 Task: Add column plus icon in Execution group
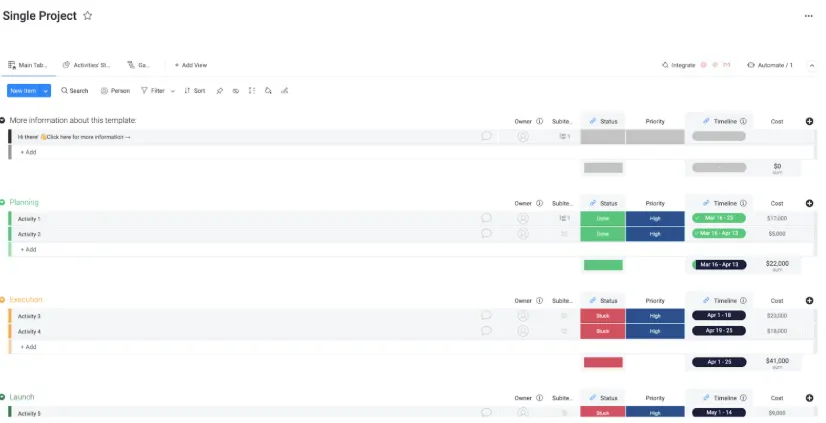point(809,301)
